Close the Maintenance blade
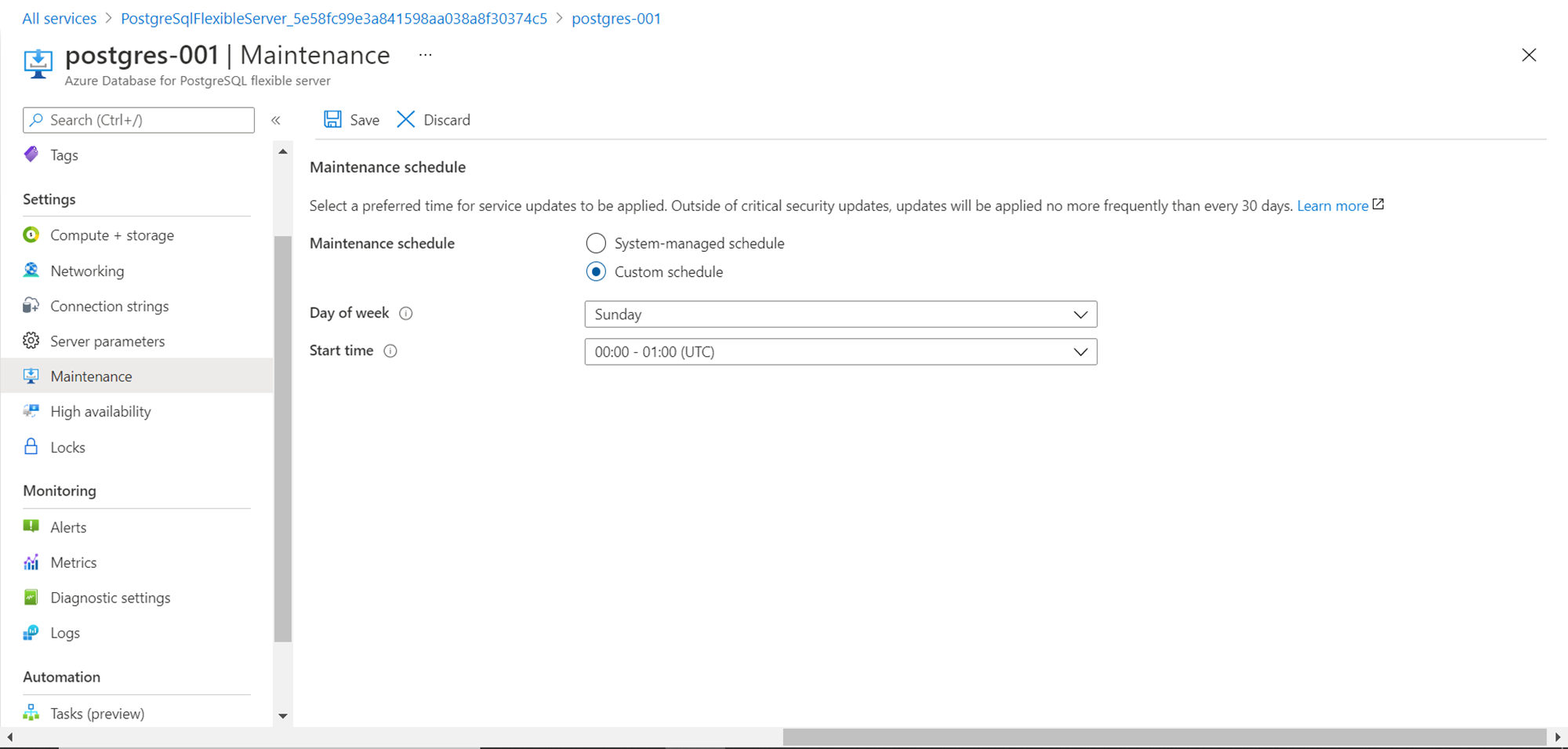The width and height of the screenshot is (1568, 749). click(1529, 55)
